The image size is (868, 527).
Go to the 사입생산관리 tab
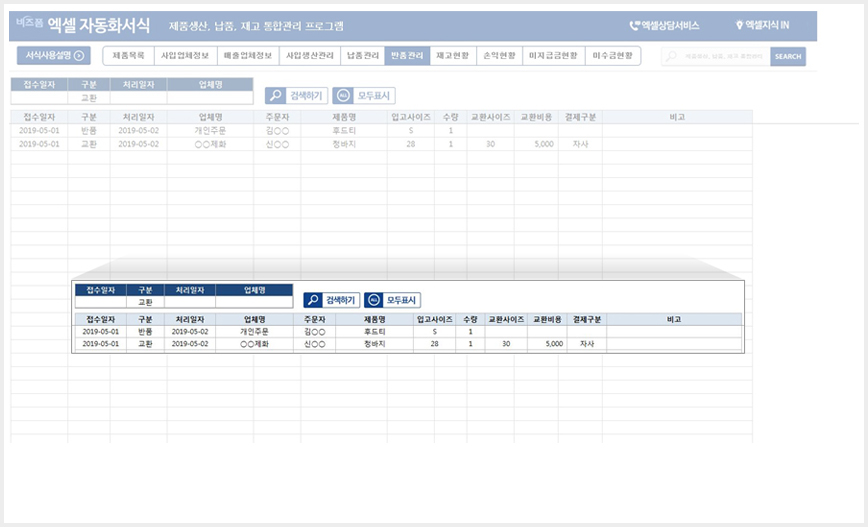pyautogui.click(x=310, y=56)
